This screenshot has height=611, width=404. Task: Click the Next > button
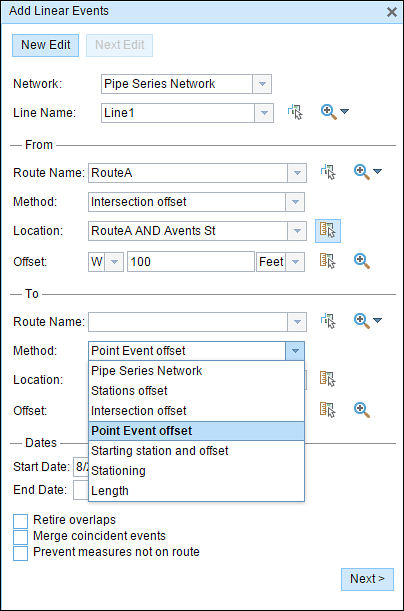367,579
